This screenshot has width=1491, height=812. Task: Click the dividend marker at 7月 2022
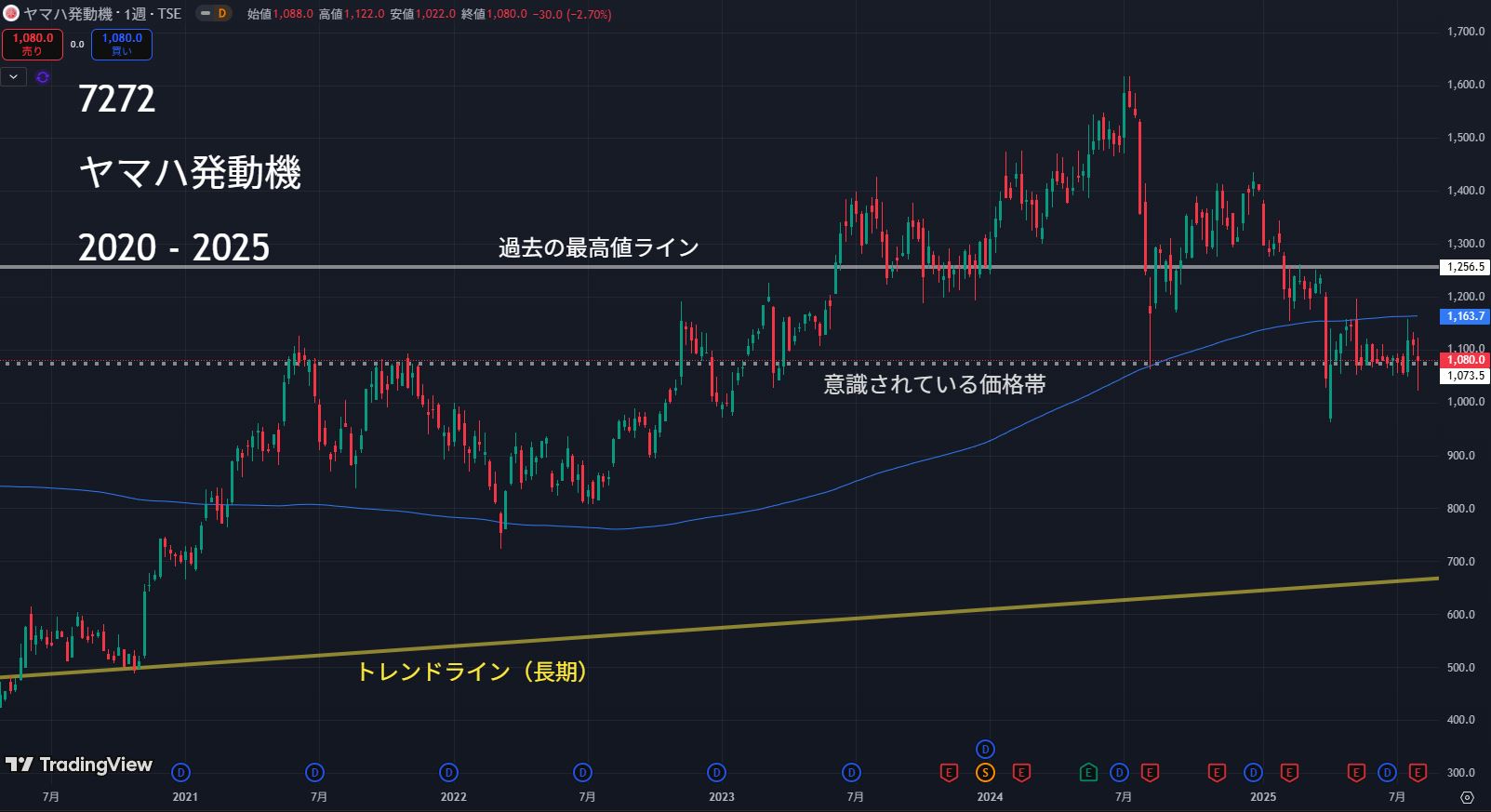pos(582,772)
